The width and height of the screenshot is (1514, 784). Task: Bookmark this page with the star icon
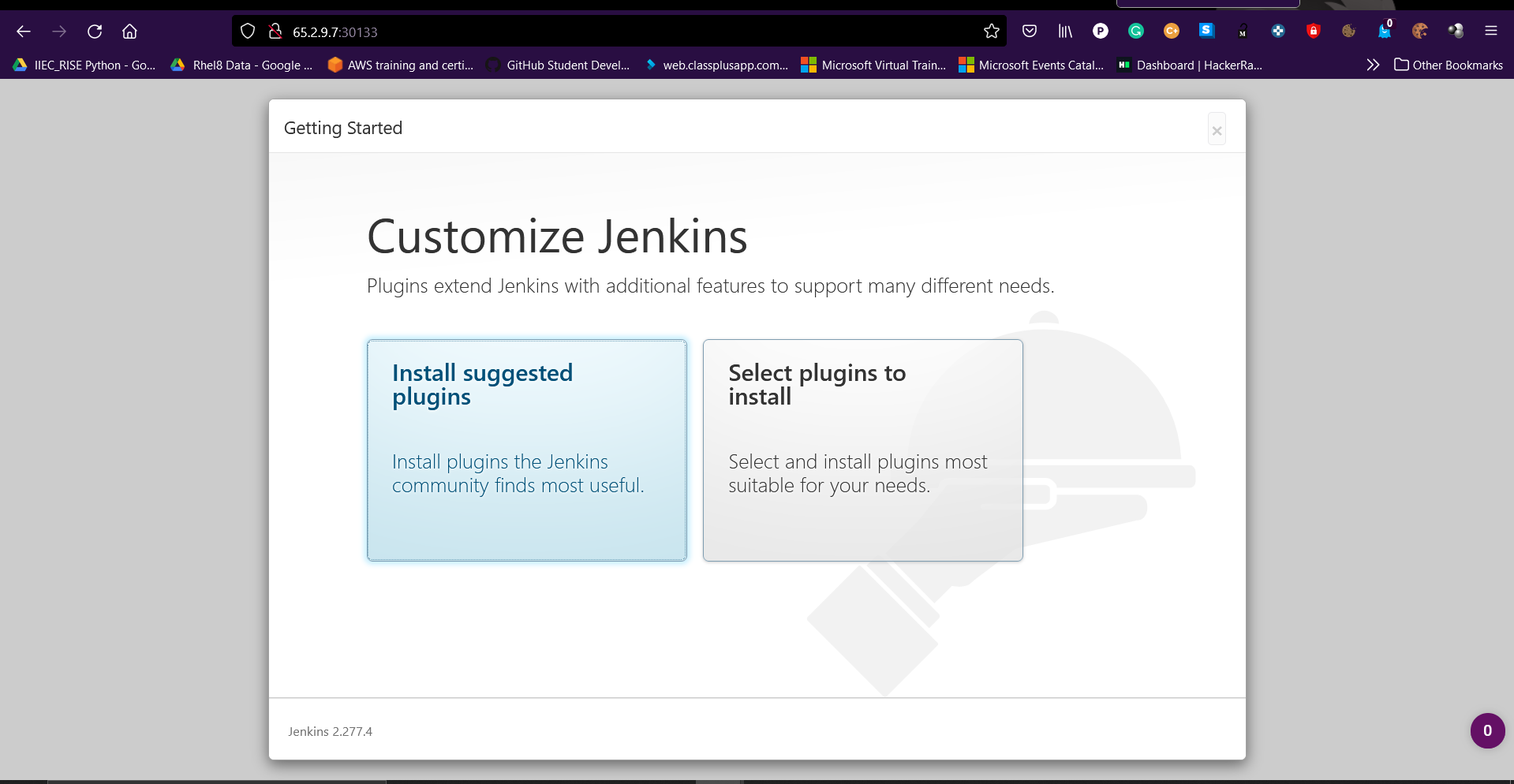point(992,32)
